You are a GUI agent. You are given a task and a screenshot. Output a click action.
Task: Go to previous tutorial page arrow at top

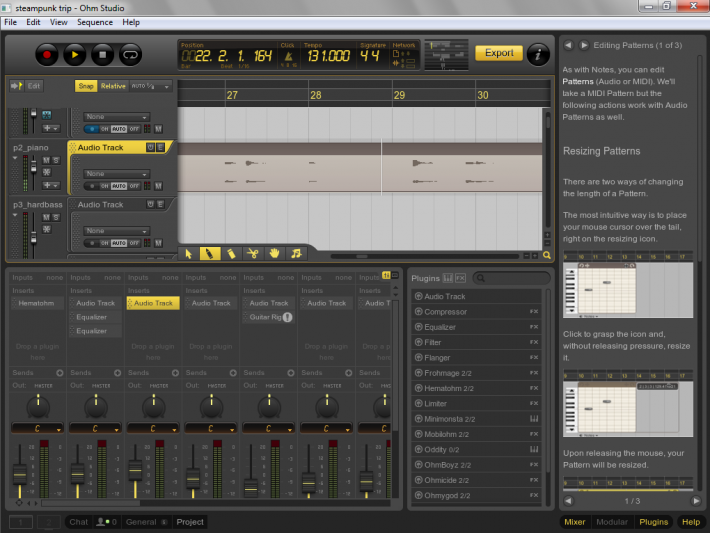pyautogui.click(x=569, y=45)
